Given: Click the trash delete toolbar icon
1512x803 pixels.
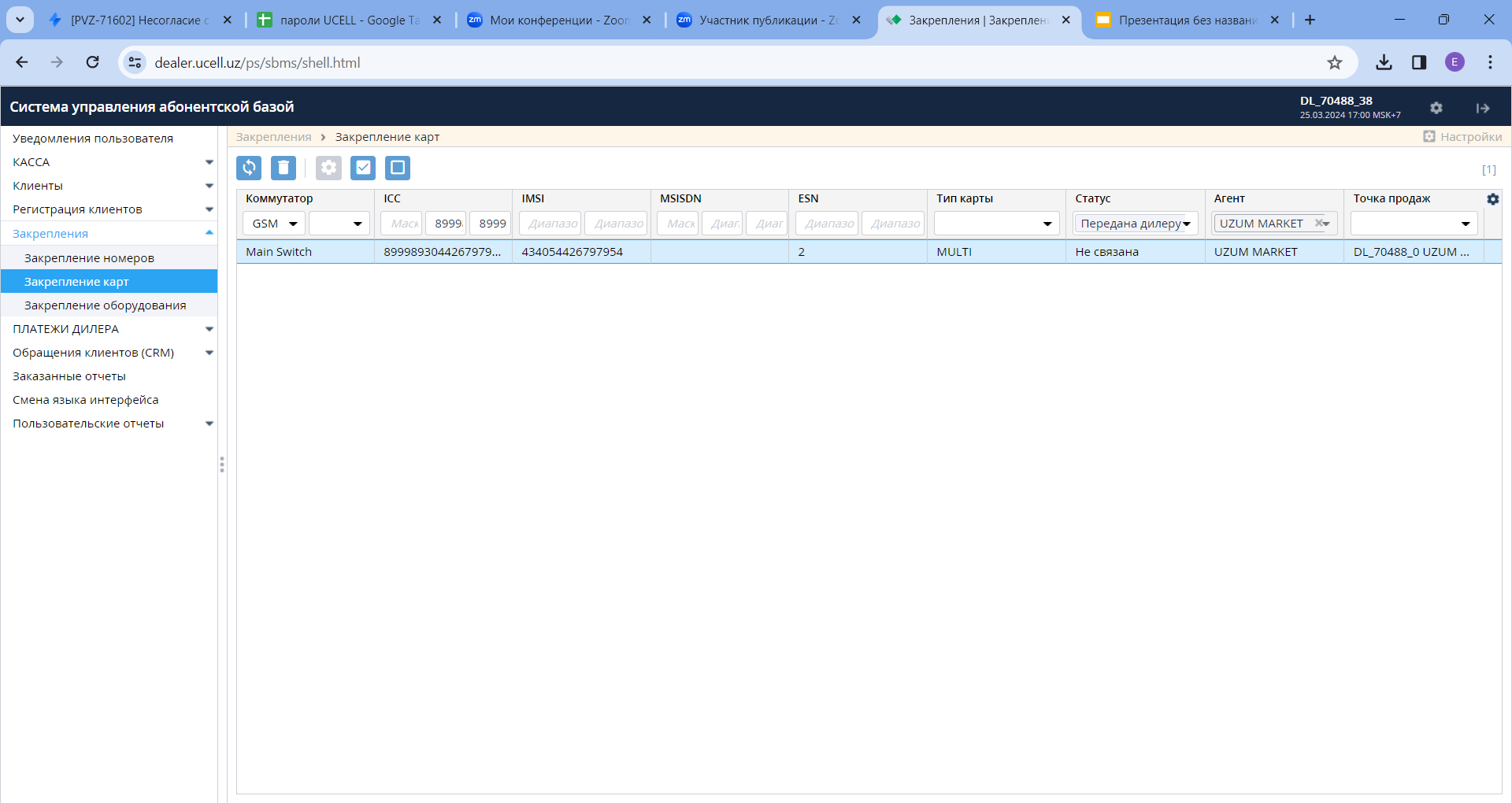Looking at the screenshot, I should [283, 168].
